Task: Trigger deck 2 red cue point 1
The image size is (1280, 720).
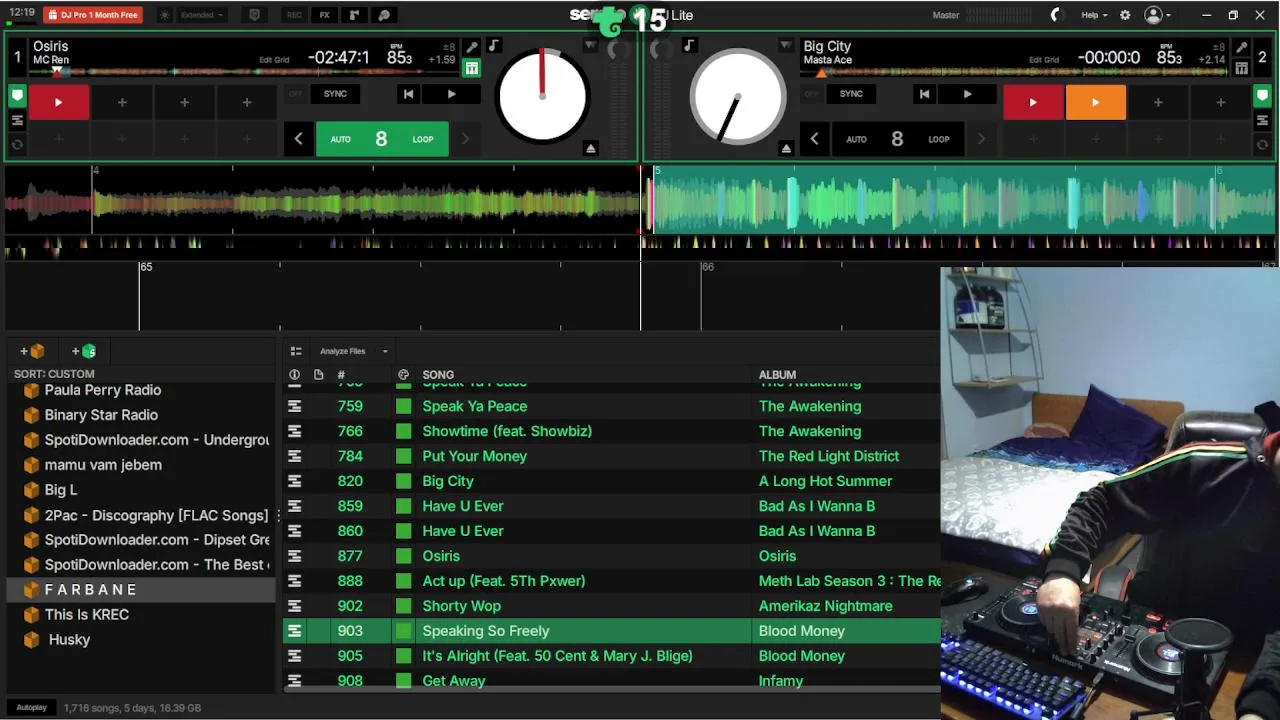Action: pos(1033,102)
